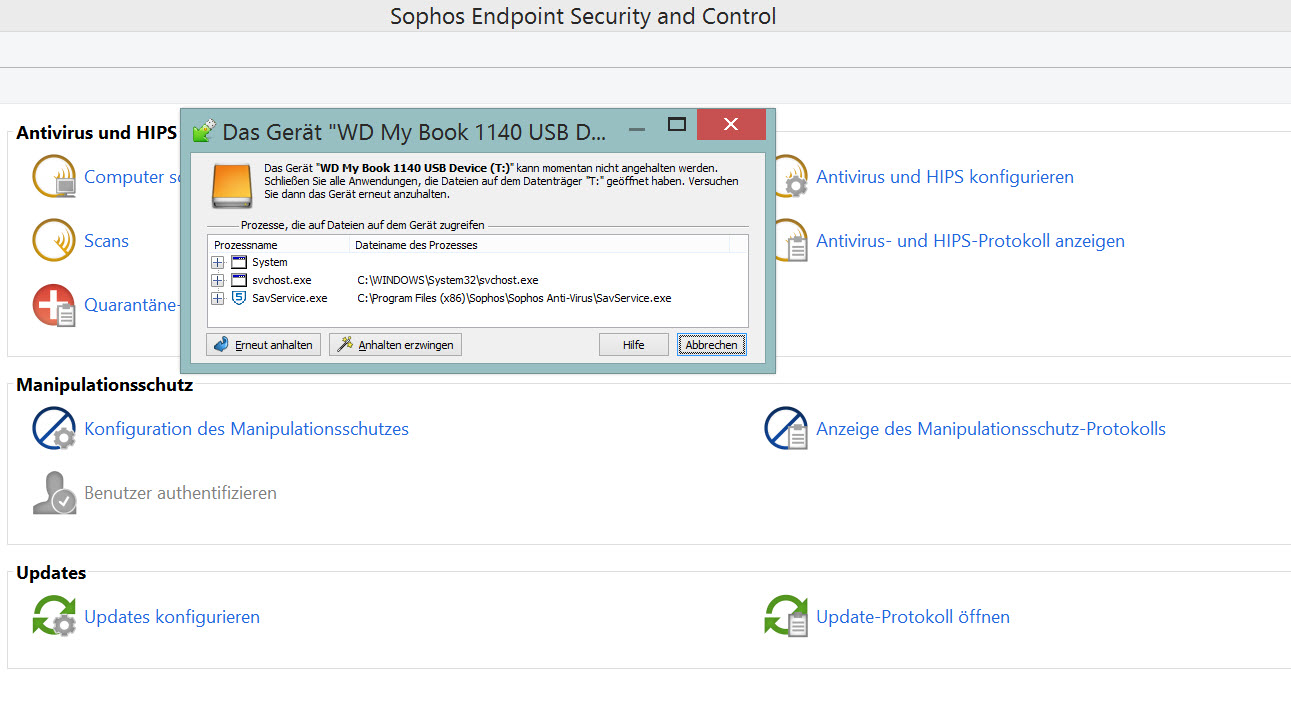
Task: Click the Manipulationsschutz-Protokoll icon
Action: tap(786, 429)
